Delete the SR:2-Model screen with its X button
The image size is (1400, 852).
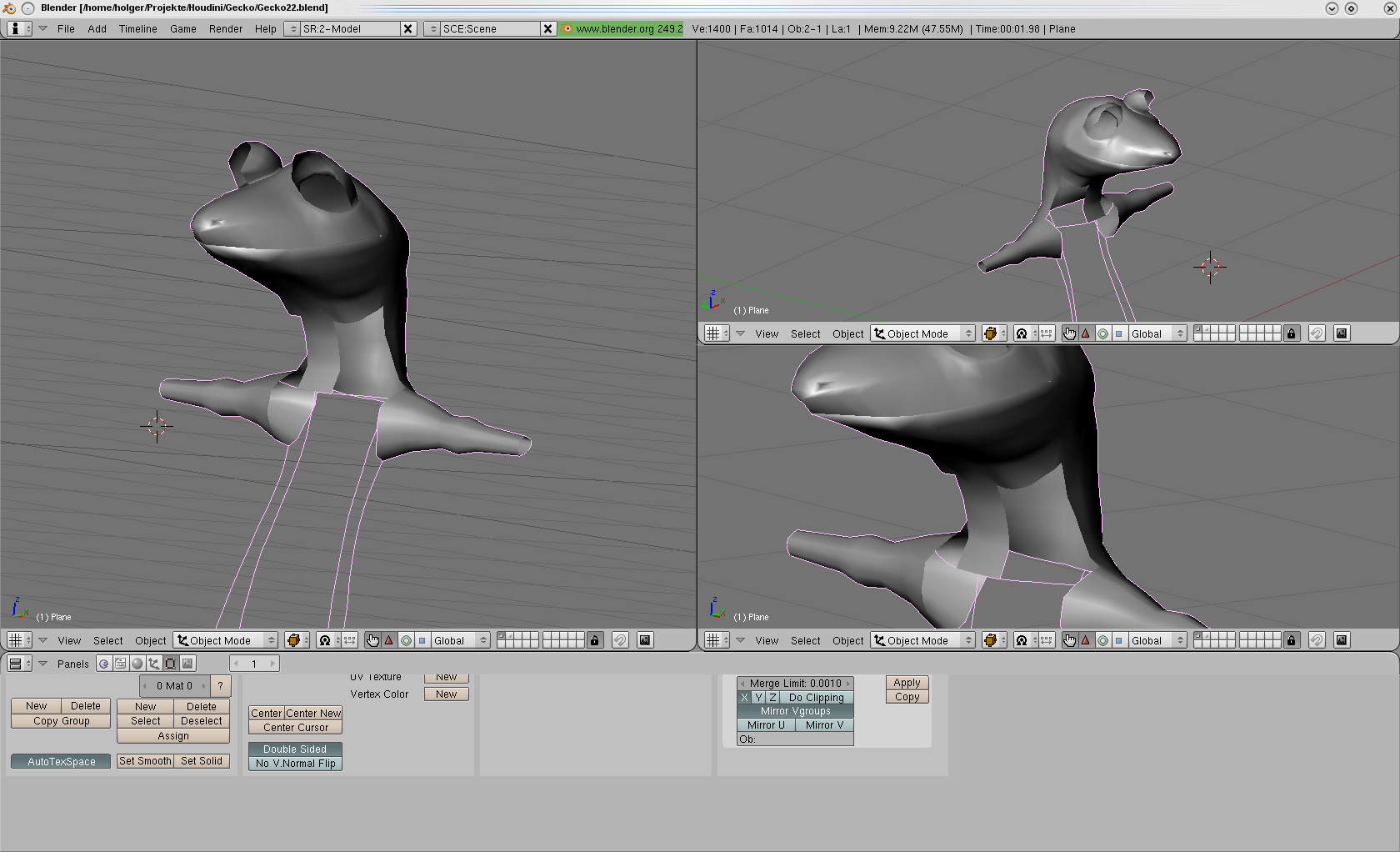pos(407,28)
